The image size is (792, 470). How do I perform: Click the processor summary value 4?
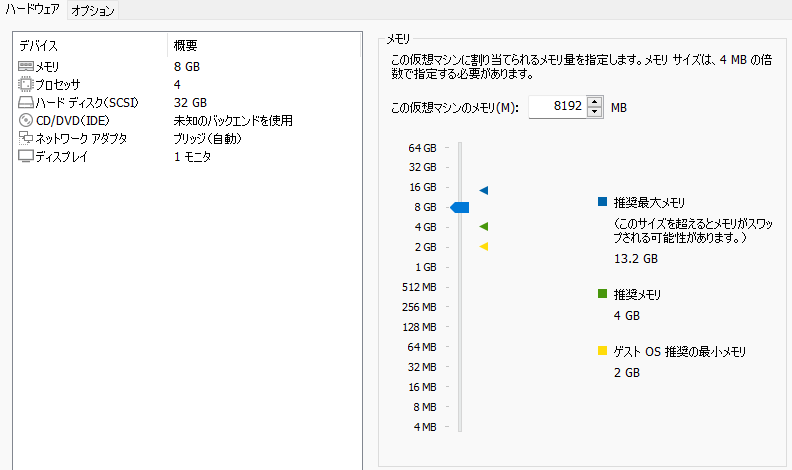pos(177,84)
